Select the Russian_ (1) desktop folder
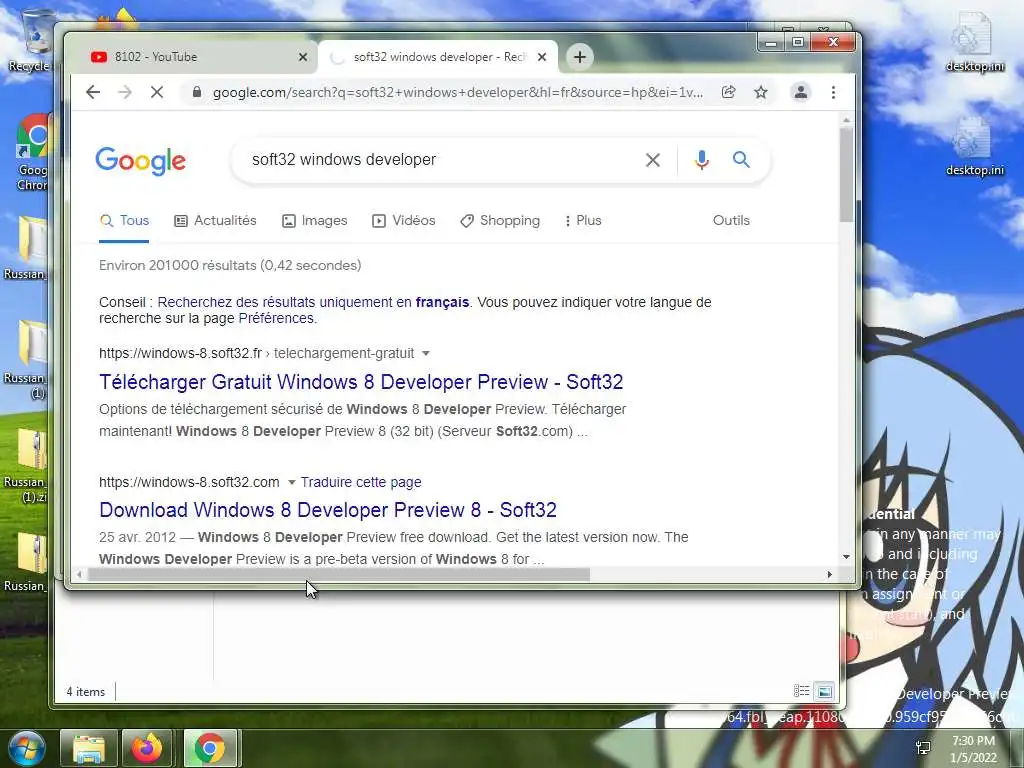The width and height of the screenshot is (1024, 768). pyautogui.click(x=26, y=361)
